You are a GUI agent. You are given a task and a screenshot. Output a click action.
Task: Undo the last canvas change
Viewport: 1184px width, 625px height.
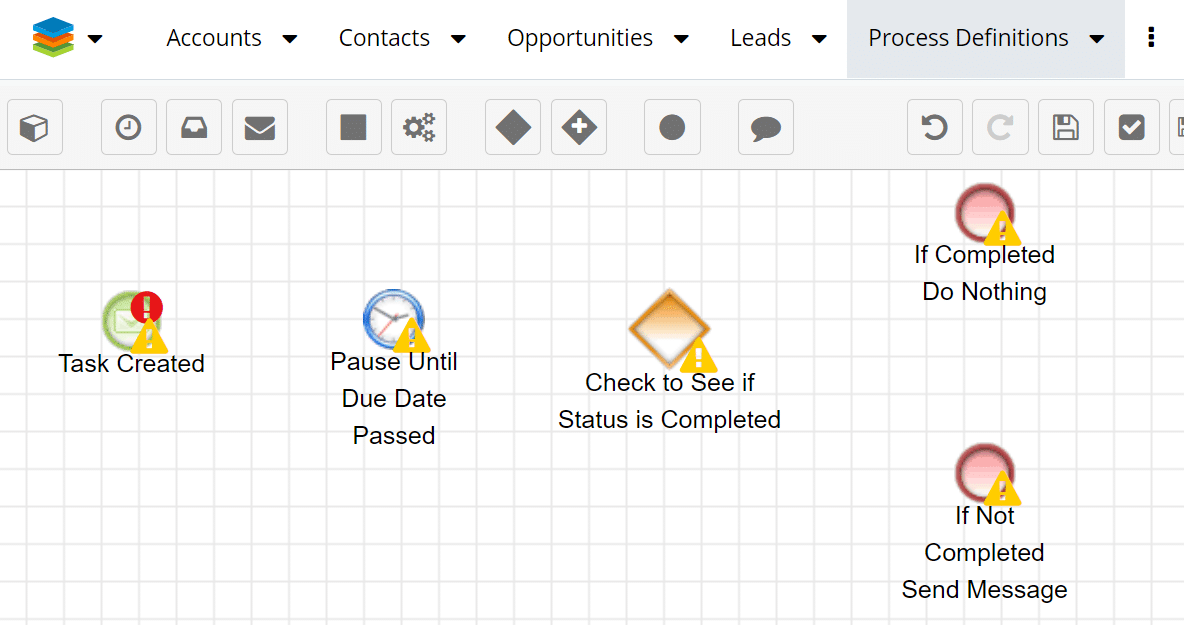coord(934,127)
